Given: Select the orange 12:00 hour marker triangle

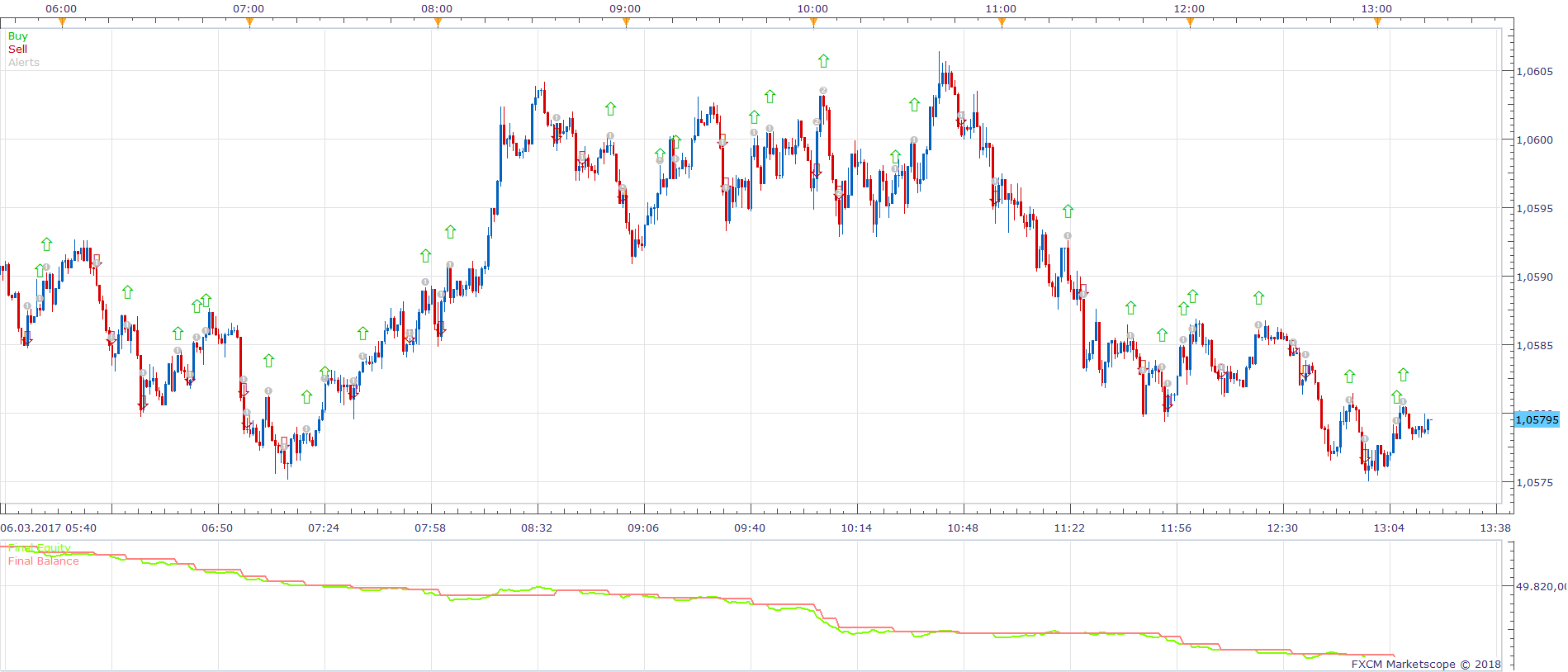Looking at the screenshot, I should 1190,22.
